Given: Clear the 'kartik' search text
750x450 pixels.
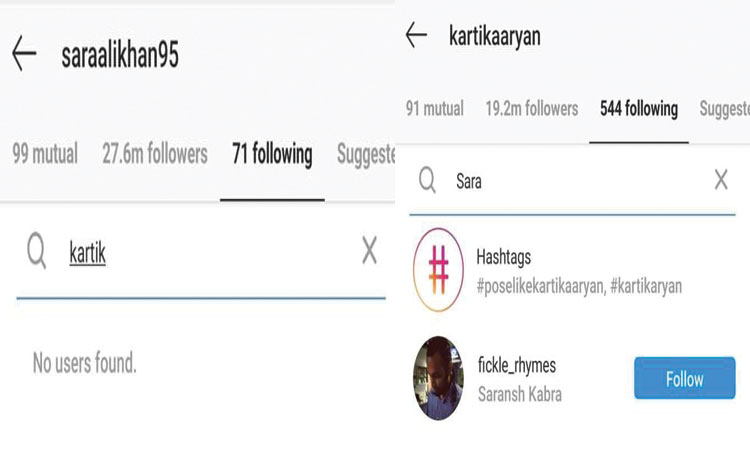Looking at the screenshot, I should 369,250.
